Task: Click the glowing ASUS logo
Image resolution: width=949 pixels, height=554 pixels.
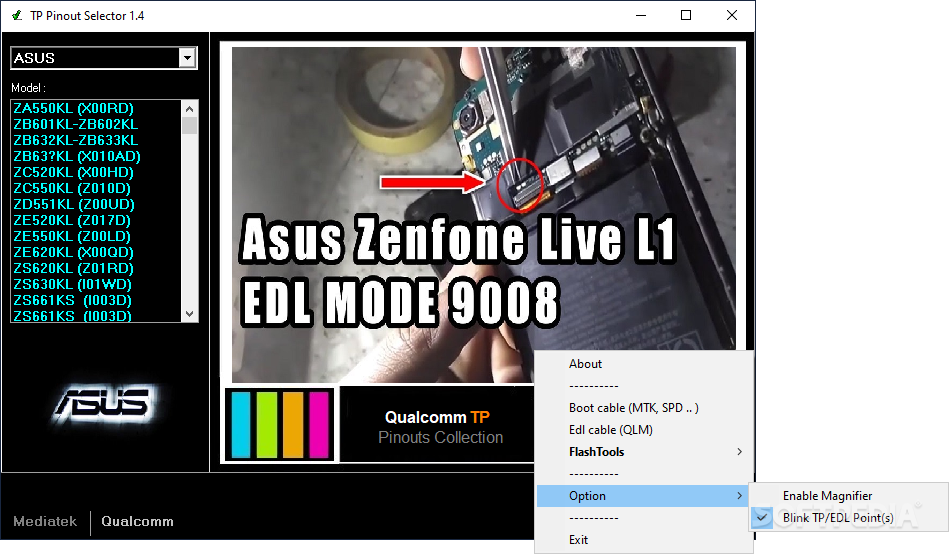Action: [104, 403]
